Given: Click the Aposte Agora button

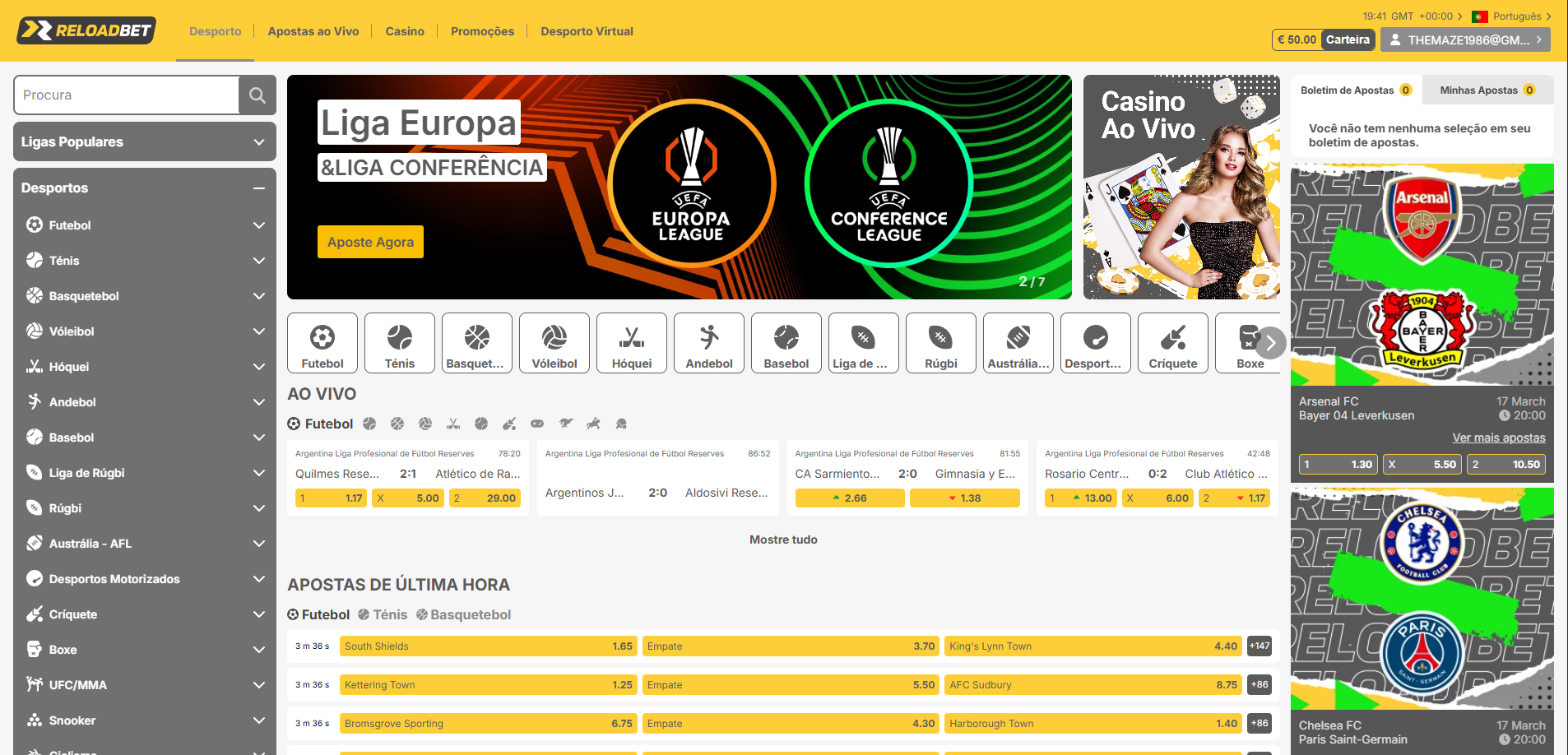Looking at the screenshot, I should click(x=370, y=242).
